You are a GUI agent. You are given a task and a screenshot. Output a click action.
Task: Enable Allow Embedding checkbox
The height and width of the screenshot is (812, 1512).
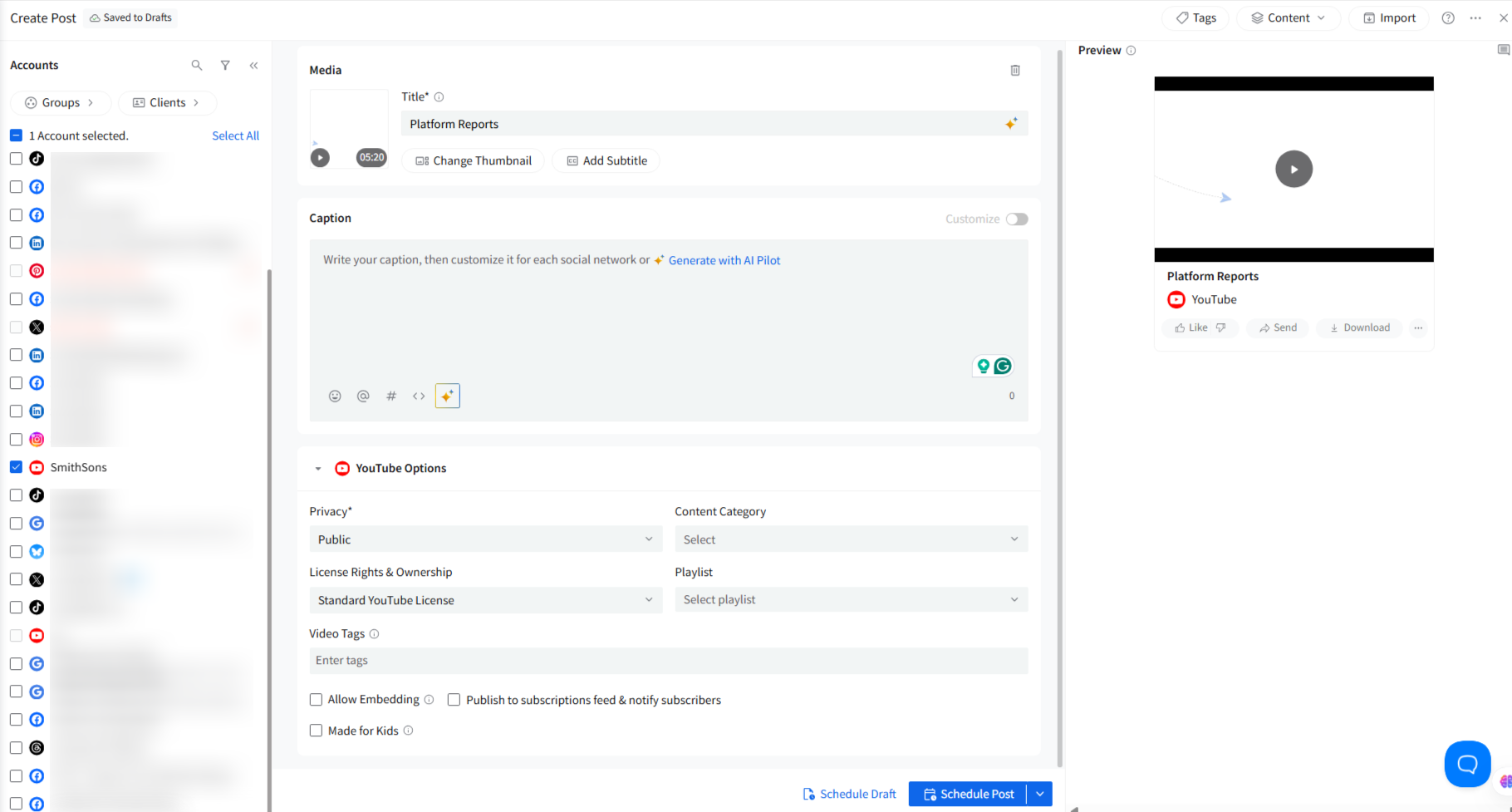coord(316,700)
